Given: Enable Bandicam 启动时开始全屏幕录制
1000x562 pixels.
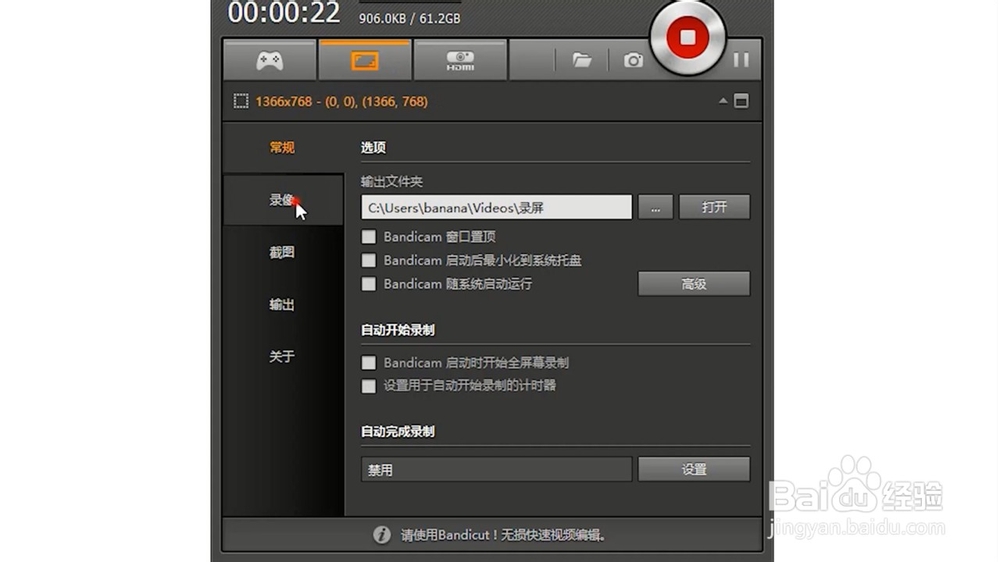Looking at the screenshot, I should click(369, 363).
